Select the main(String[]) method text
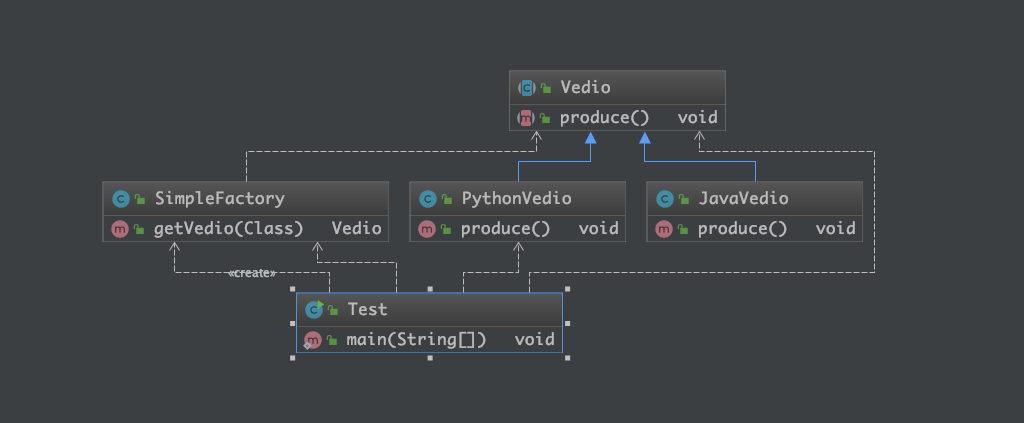Screen dimensions: 1024x423 416,340
